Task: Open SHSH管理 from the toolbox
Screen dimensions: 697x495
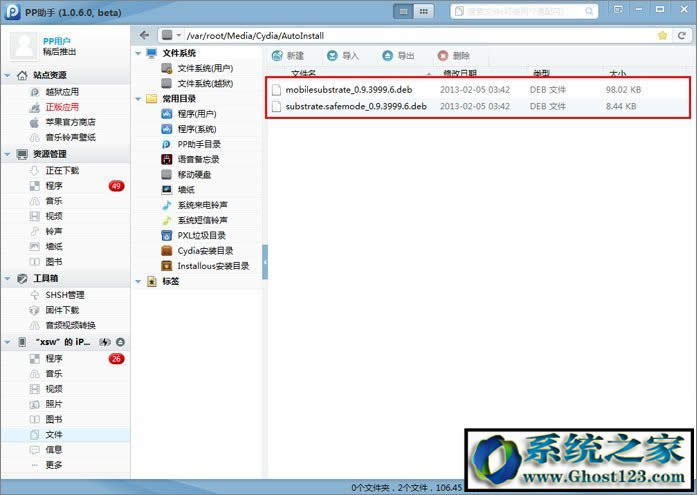Action: tap(64, 295)
